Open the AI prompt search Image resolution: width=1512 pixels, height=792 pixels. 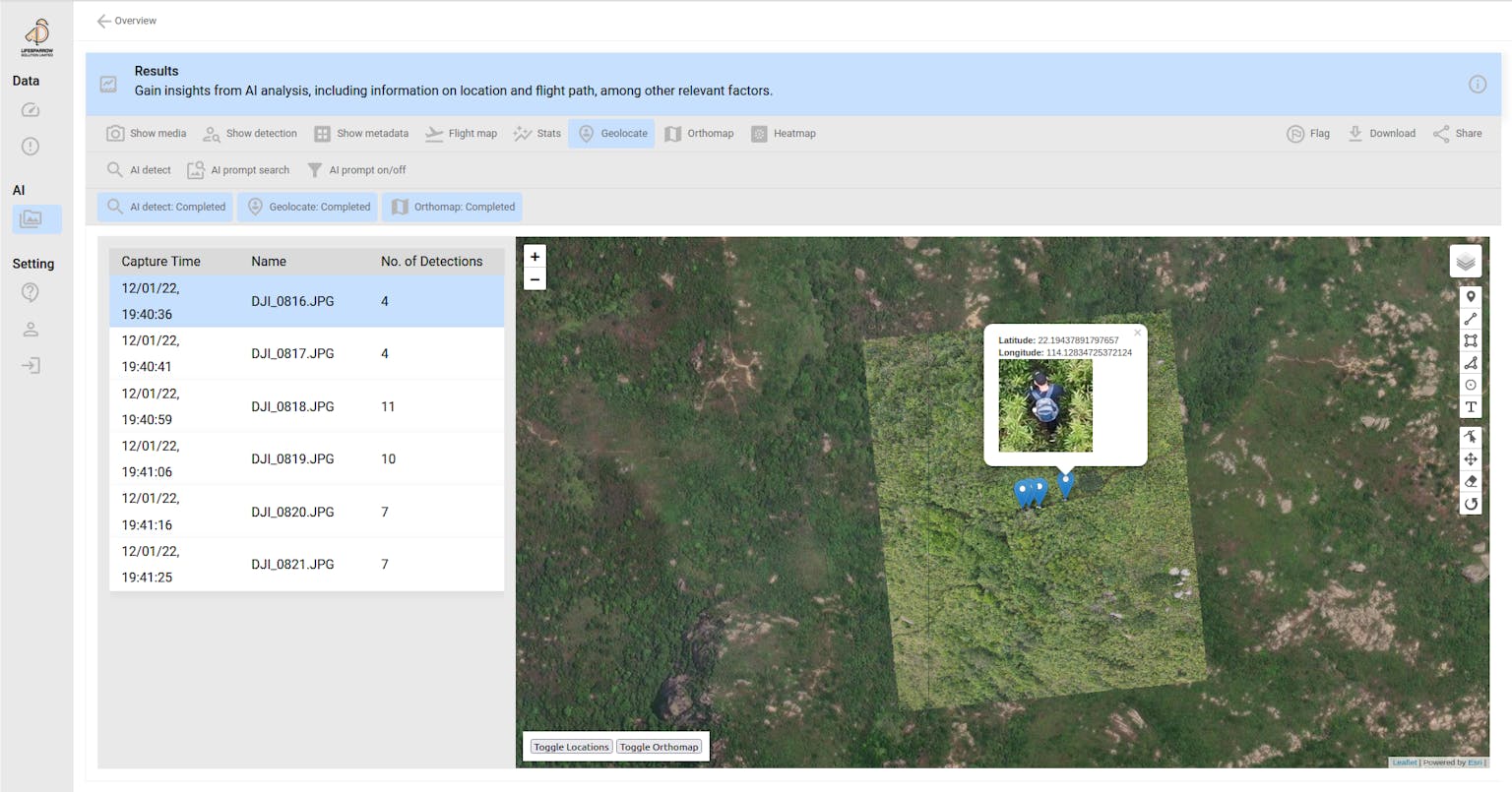click(238, 169)
